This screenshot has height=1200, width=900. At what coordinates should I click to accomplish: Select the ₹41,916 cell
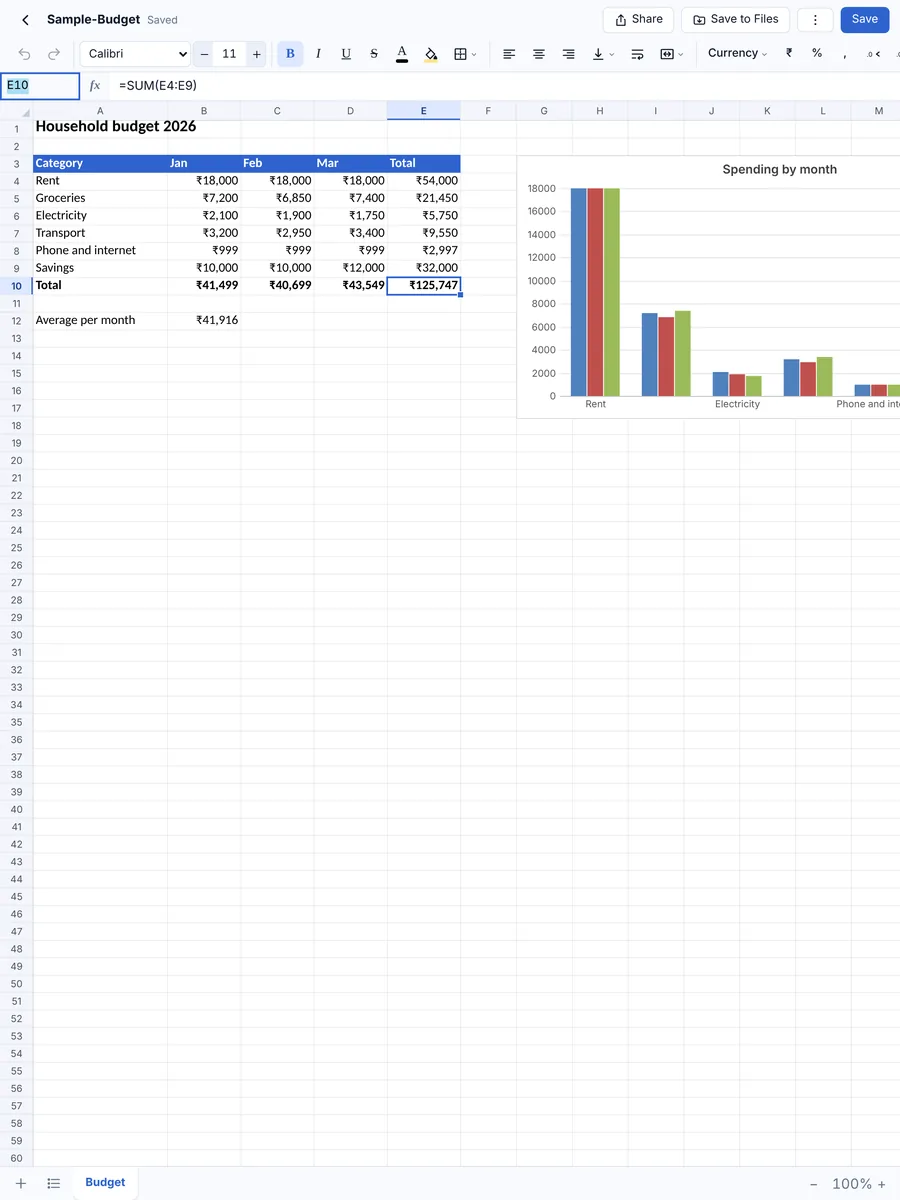pos(204,320)
